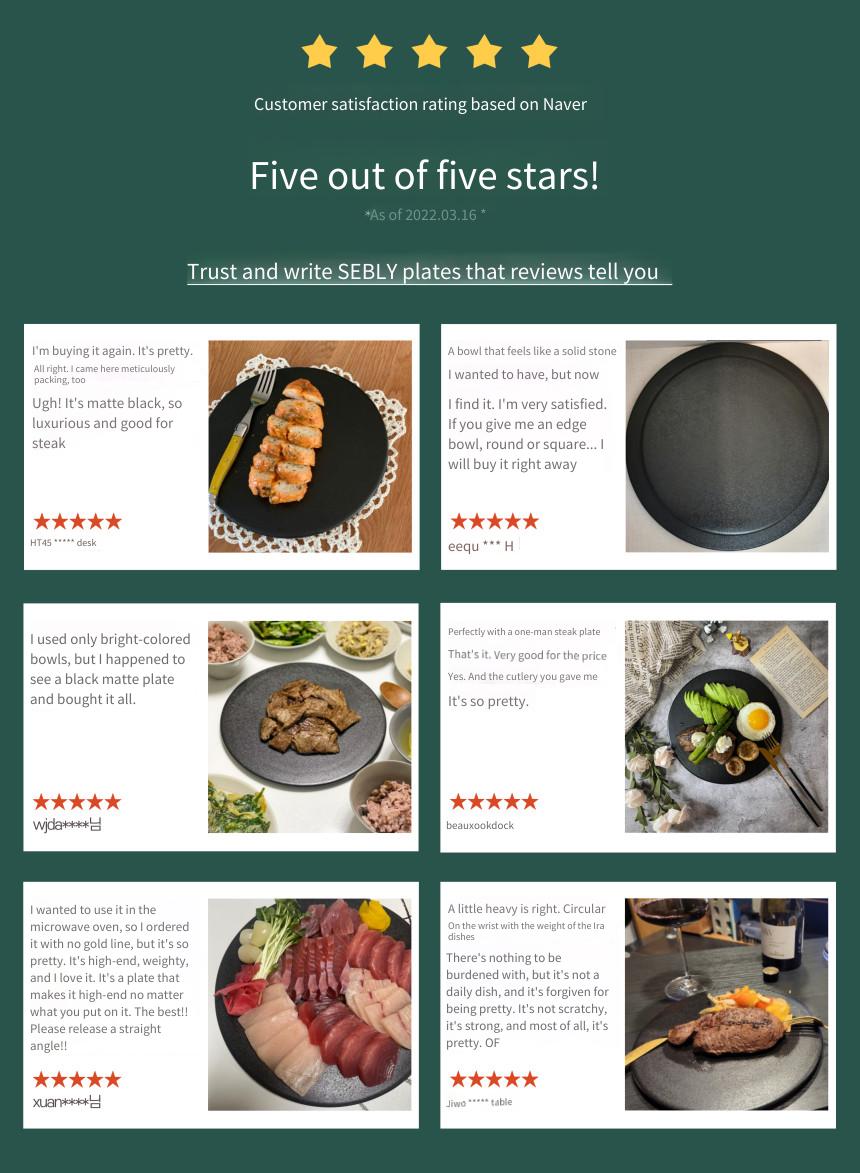Click the 'I'm buying it again' review text
The image size is (860, 1173).
(112, 351)
